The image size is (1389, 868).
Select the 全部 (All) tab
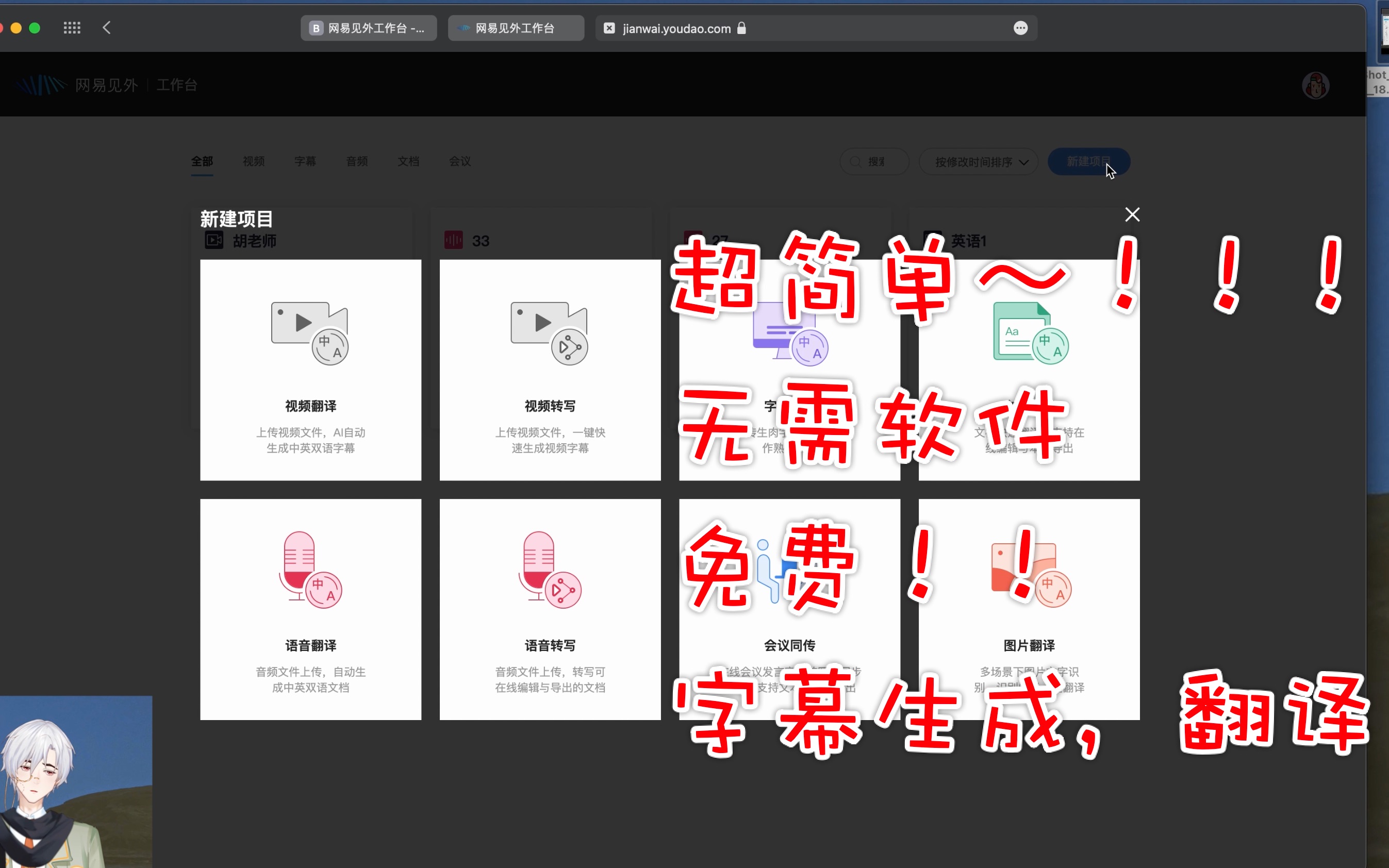click(202, 161)
